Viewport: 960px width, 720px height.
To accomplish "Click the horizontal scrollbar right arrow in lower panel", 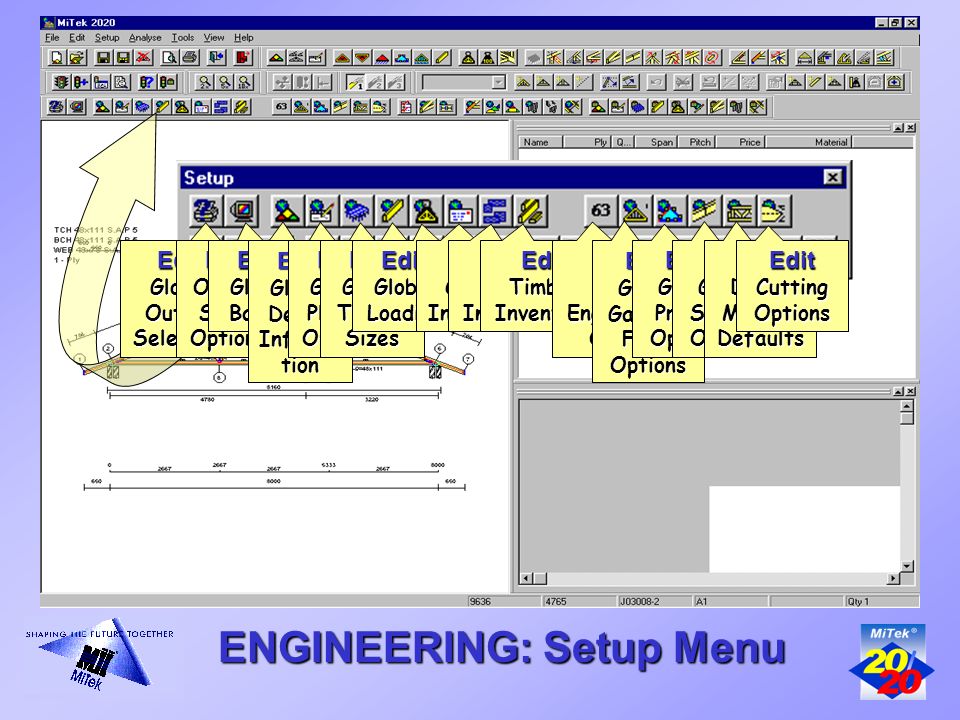I will (893, 578).
